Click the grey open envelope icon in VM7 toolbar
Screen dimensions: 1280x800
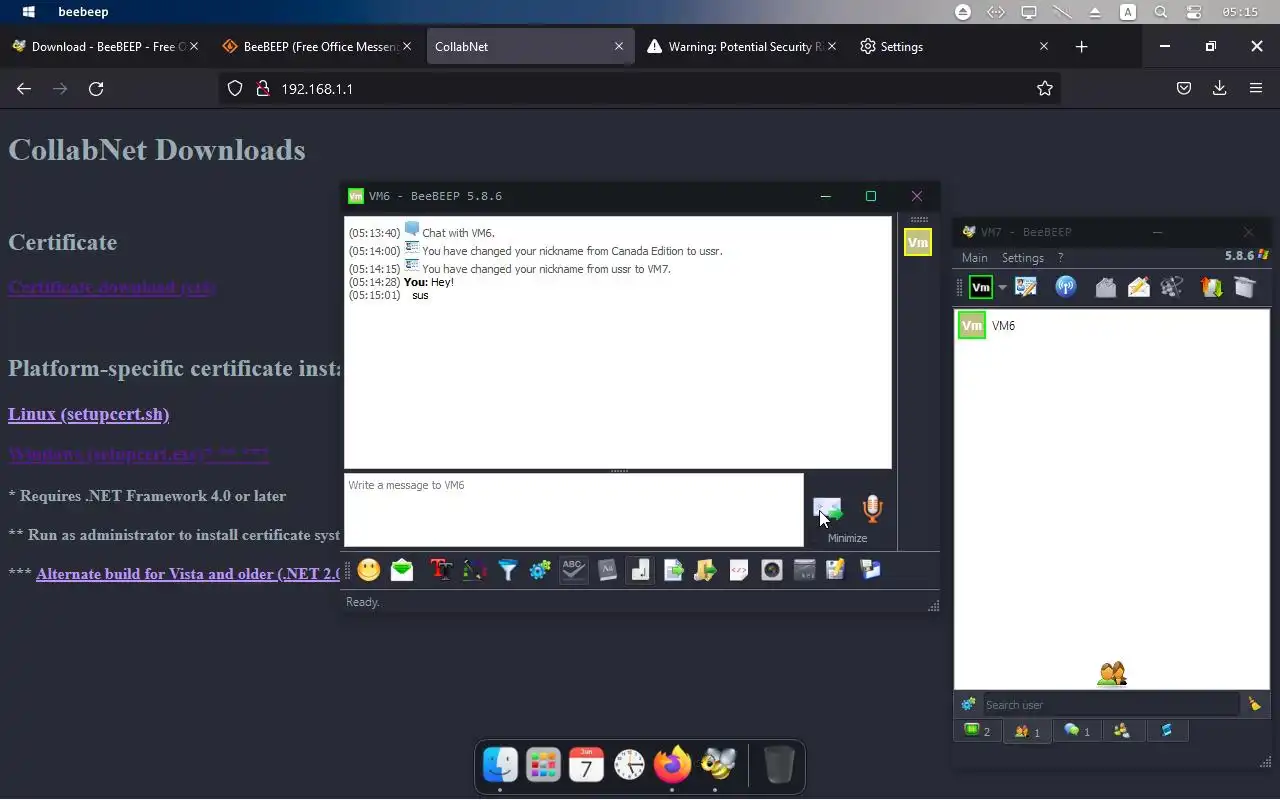(1105, 288)
